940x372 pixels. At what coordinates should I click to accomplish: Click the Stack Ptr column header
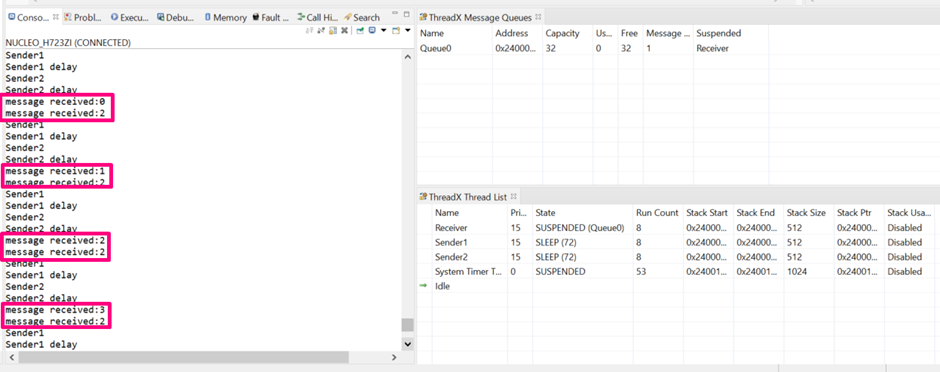coord(859,213)
